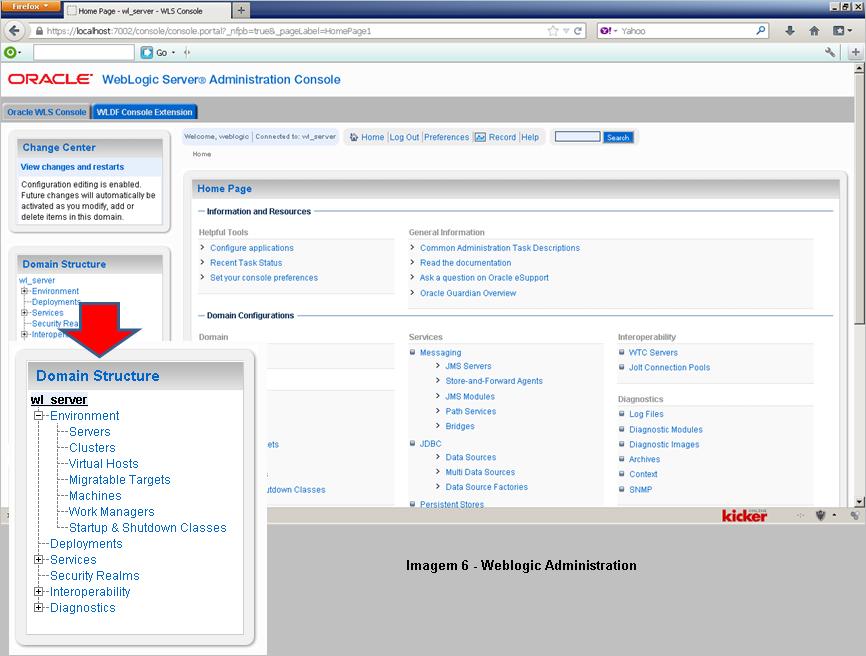Click the bullet icon beside Log Files
The height and width of the screenshot is (656, 866).
pos(621,413)
